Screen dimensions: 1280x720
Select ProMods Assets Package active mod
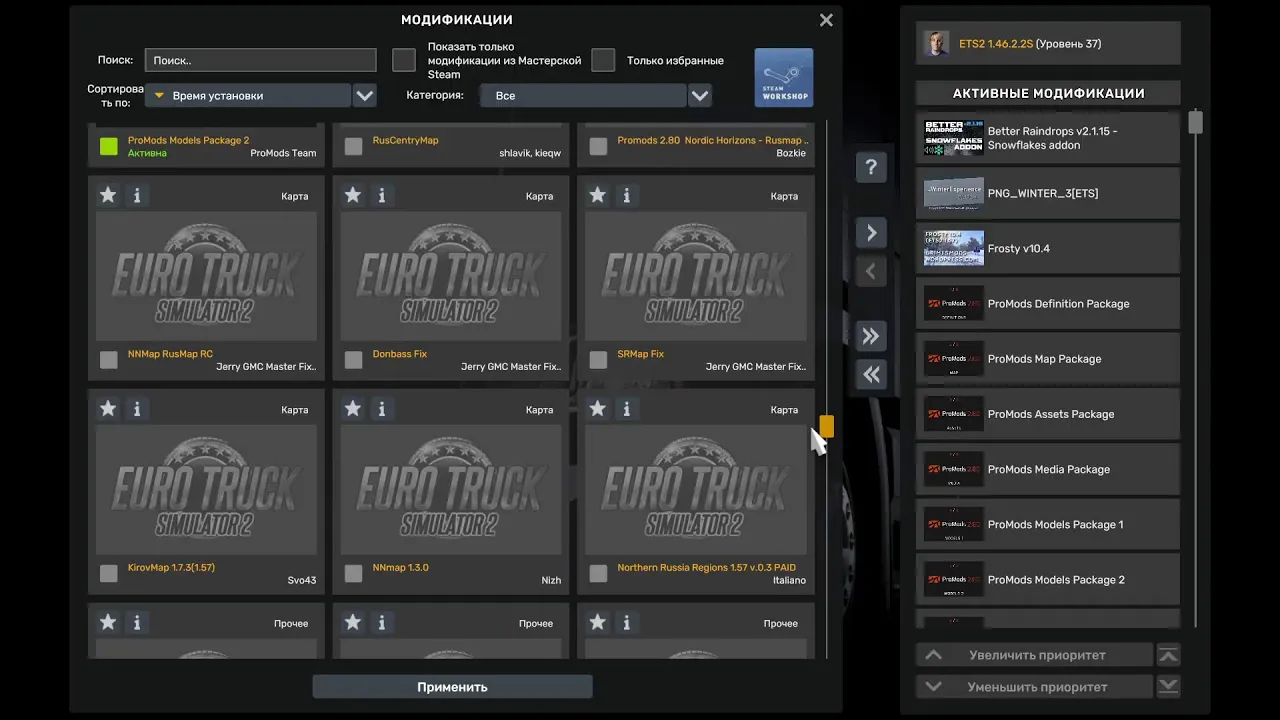coord(1048,414)
